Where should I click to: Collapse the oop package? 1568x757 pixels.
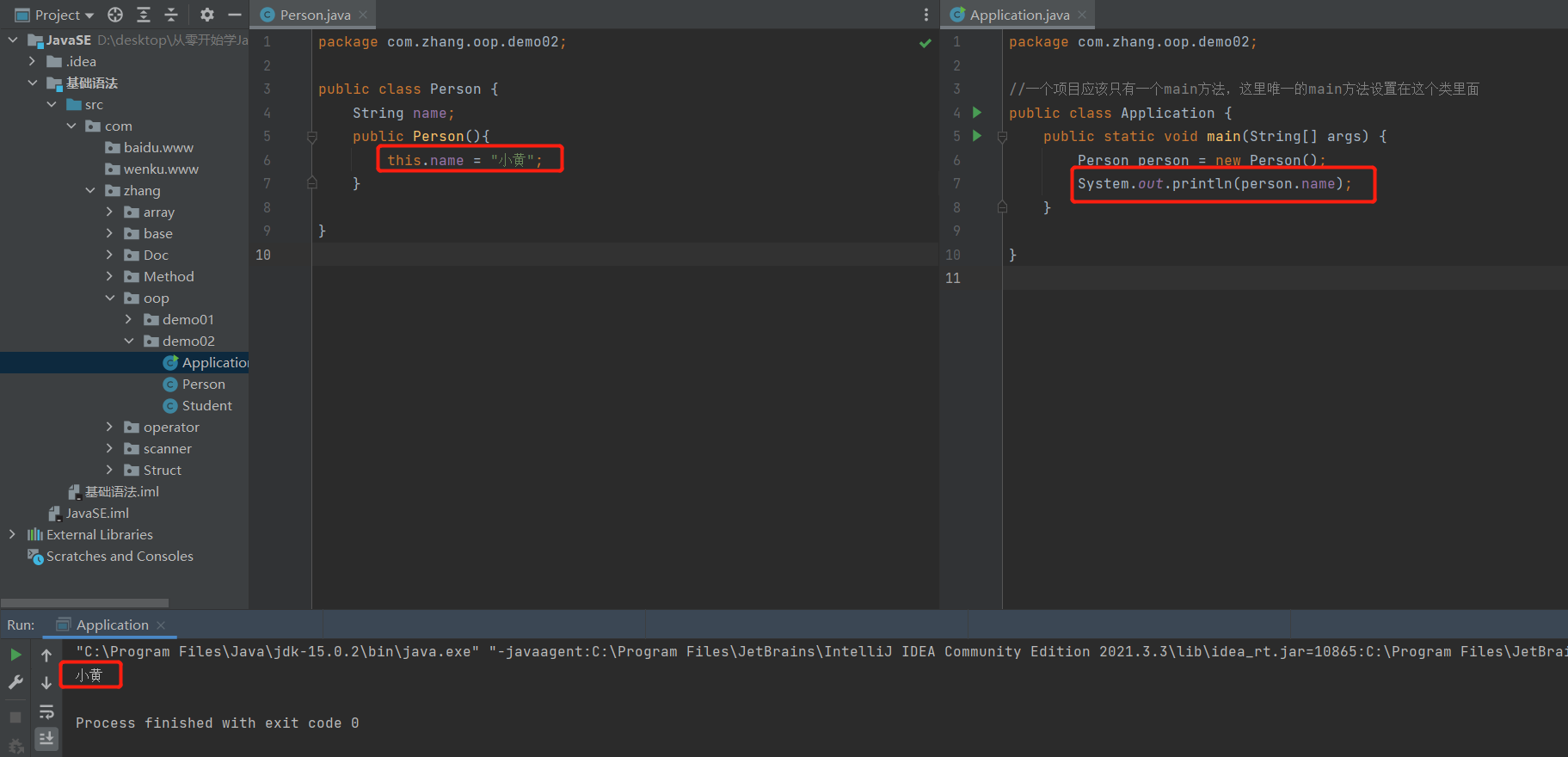click(x=110, y=298)
